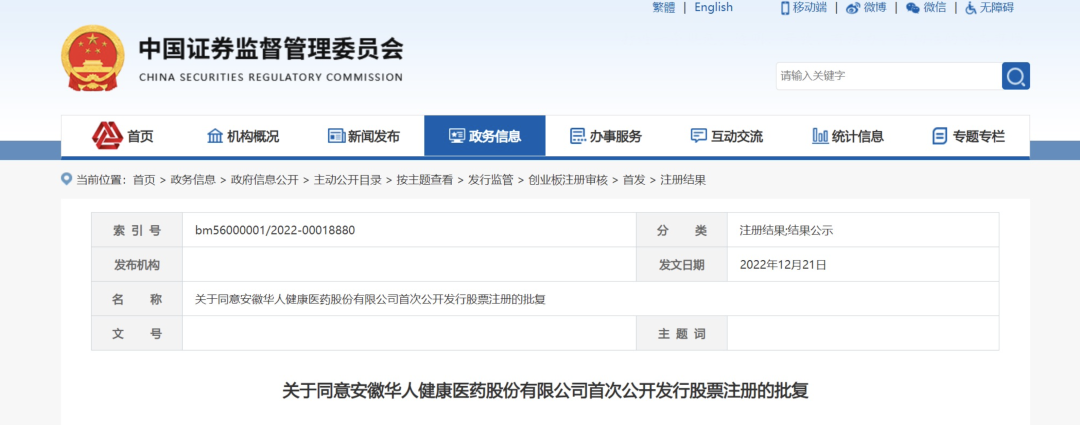This screenshot has width=1080, height=425.
Task: Open the 专题专栏 menu
Action: tap(968, 136)
